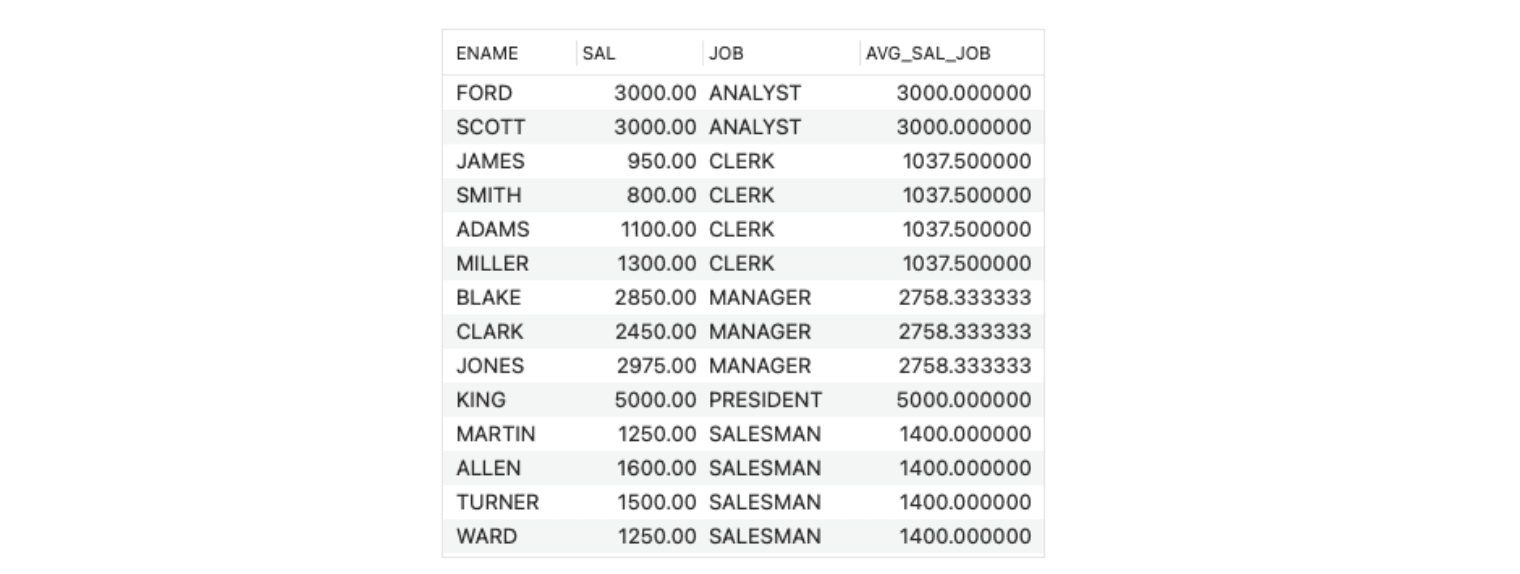Click the 5000.000000 average salary cell

tap(963, 400)
